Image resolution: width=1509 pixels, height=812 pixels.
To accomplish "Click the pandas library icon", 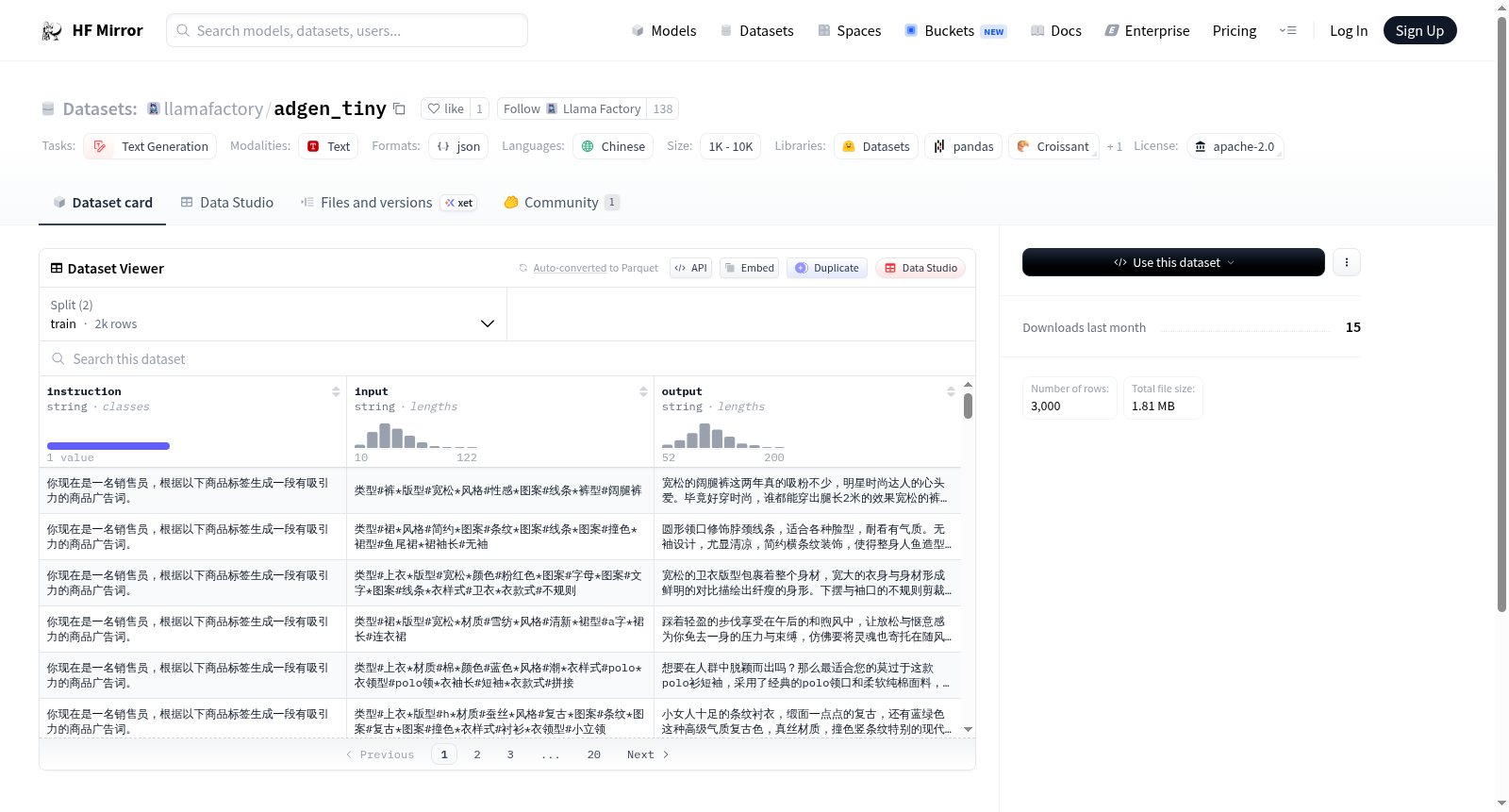I will click(x=939, y=146).
